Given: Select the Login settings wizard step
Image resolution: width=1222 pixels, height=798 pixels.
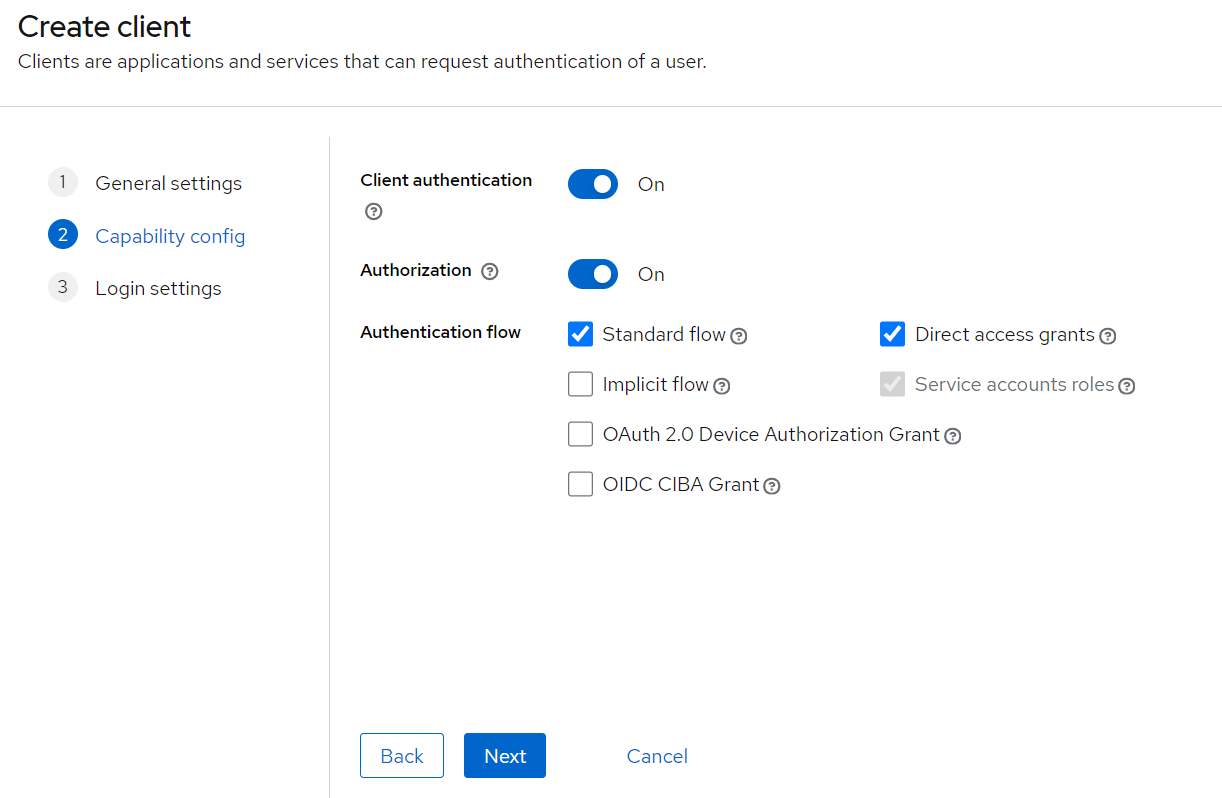Looking at the screenshot, I should pos(158,288).
